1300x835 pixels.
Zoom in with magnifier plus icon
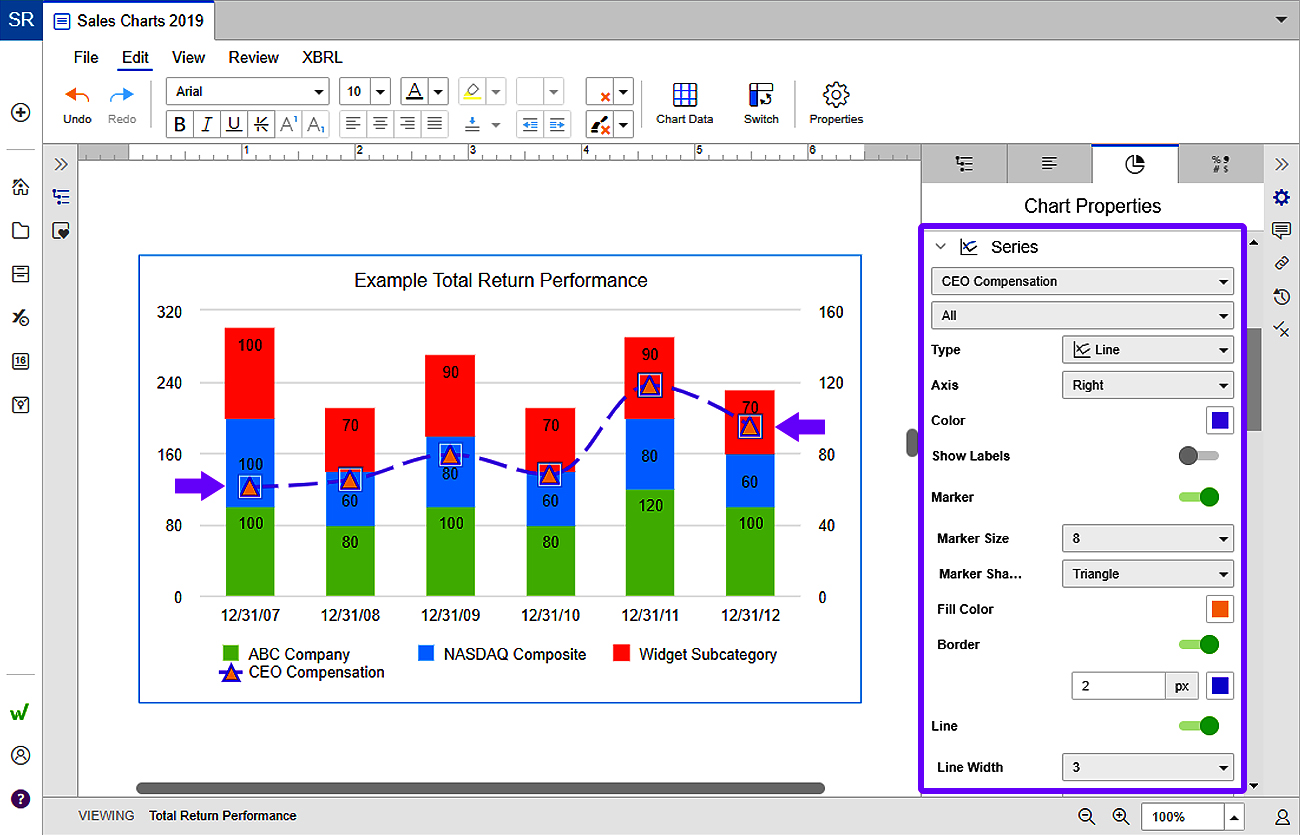pos(1121,816)
